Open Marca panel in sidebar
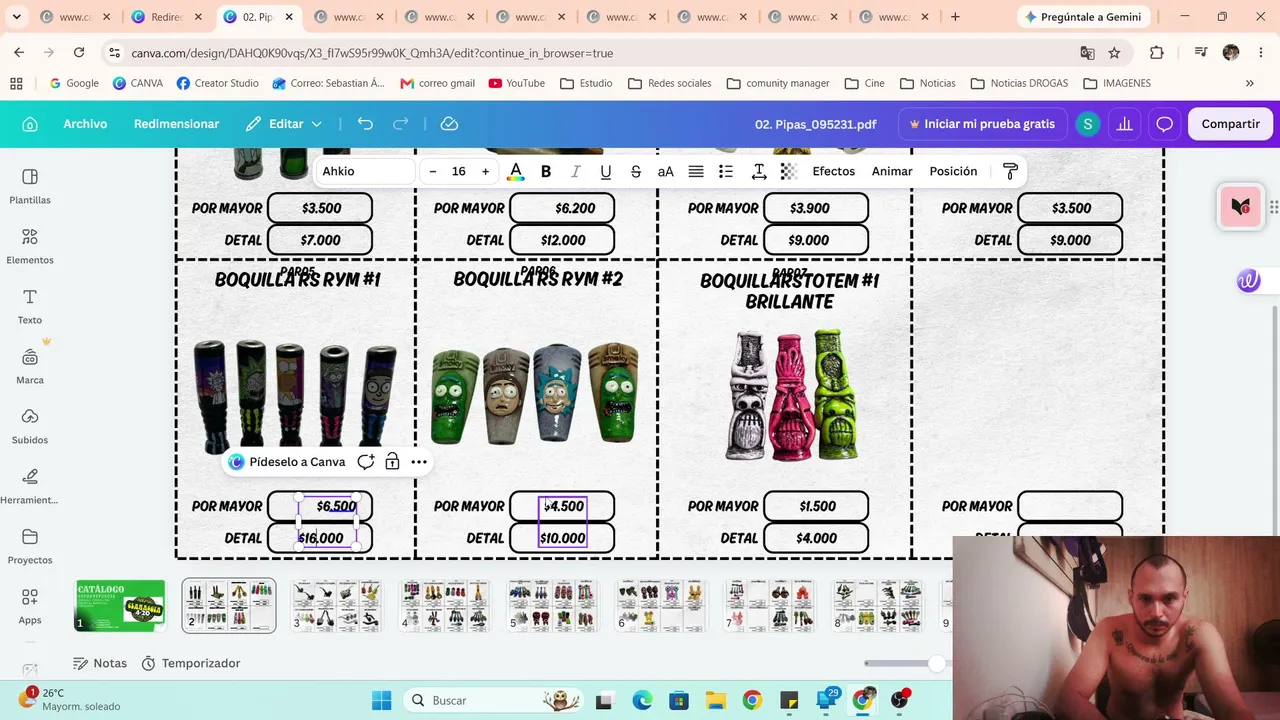 (30, 366)
